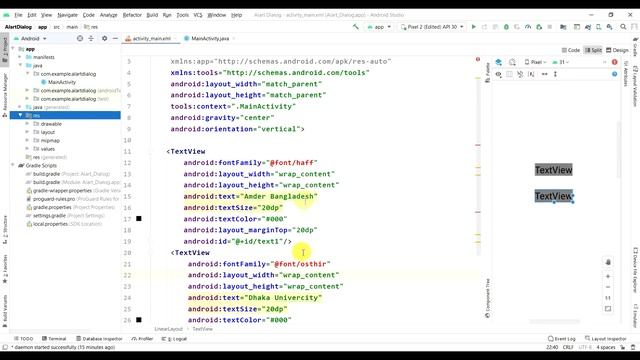Image resolution: width=640 pixels, height=360 pixels.
Task: Zoom out the design preview with minus
Action: pos(608,287)
